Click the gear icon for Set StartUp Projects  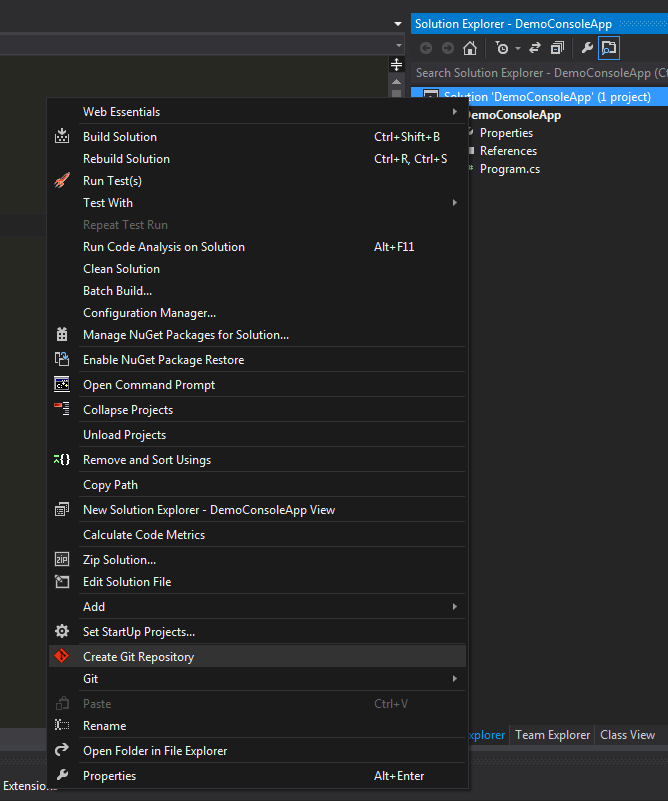coord(62,631)
